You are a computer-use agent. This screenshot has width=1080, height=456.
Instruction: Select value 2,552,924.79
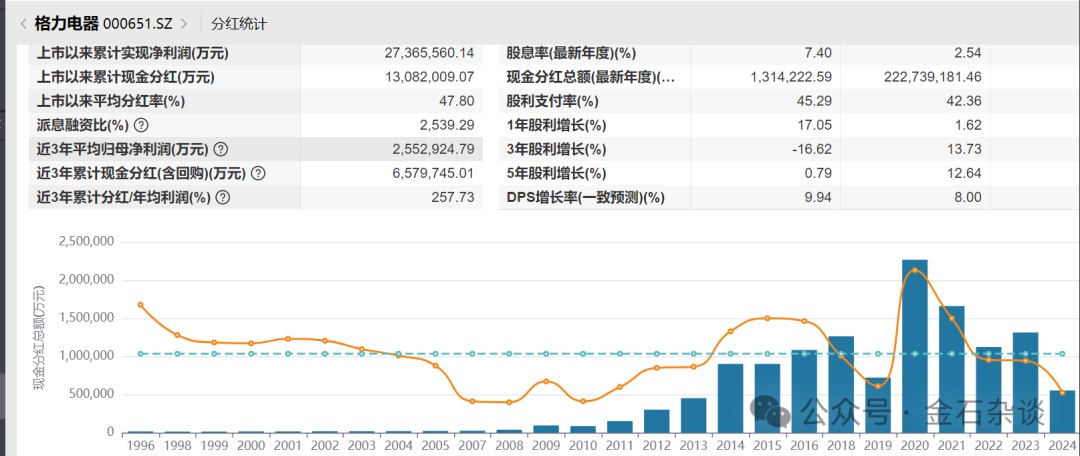tap(435, 149)
